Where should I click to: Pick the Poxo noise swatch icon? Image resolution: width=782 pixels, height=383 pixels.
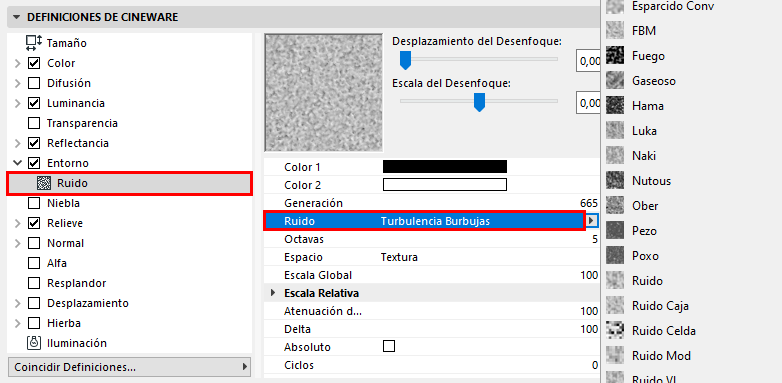point(615,255)
